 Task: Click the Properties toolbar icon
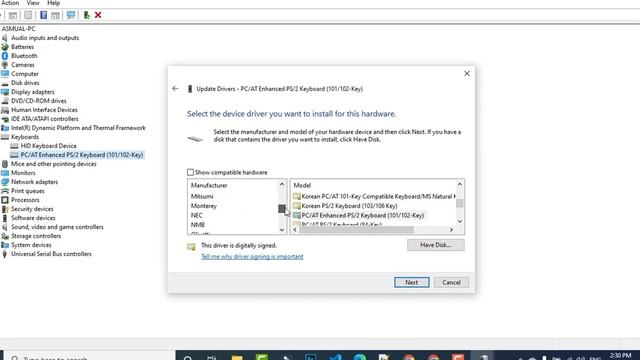pos(28,16)
